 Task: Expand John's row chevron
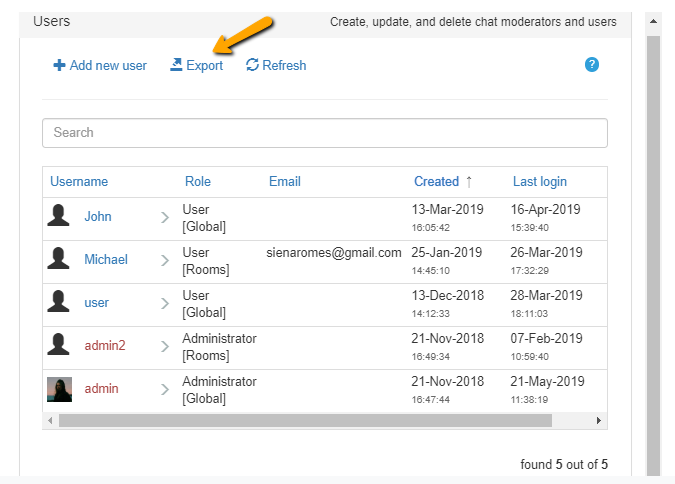pyautogui.click(x=165, y=218)
